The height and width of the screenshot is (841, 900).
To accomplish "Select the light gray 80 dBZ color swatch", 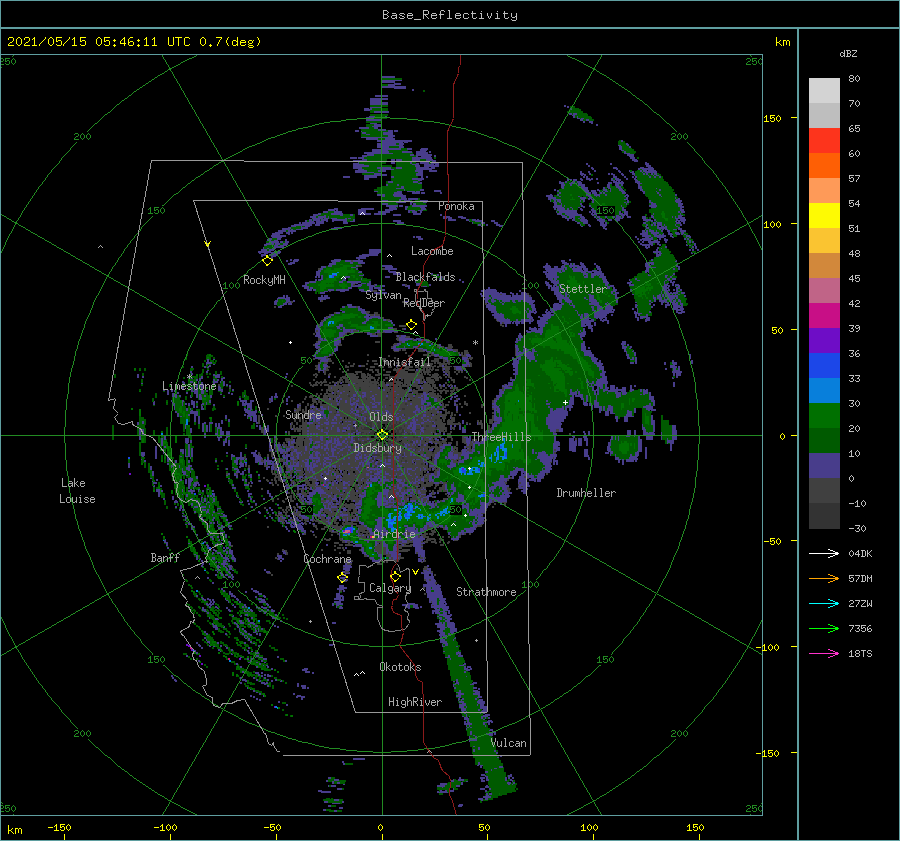I will pos(824,91).
